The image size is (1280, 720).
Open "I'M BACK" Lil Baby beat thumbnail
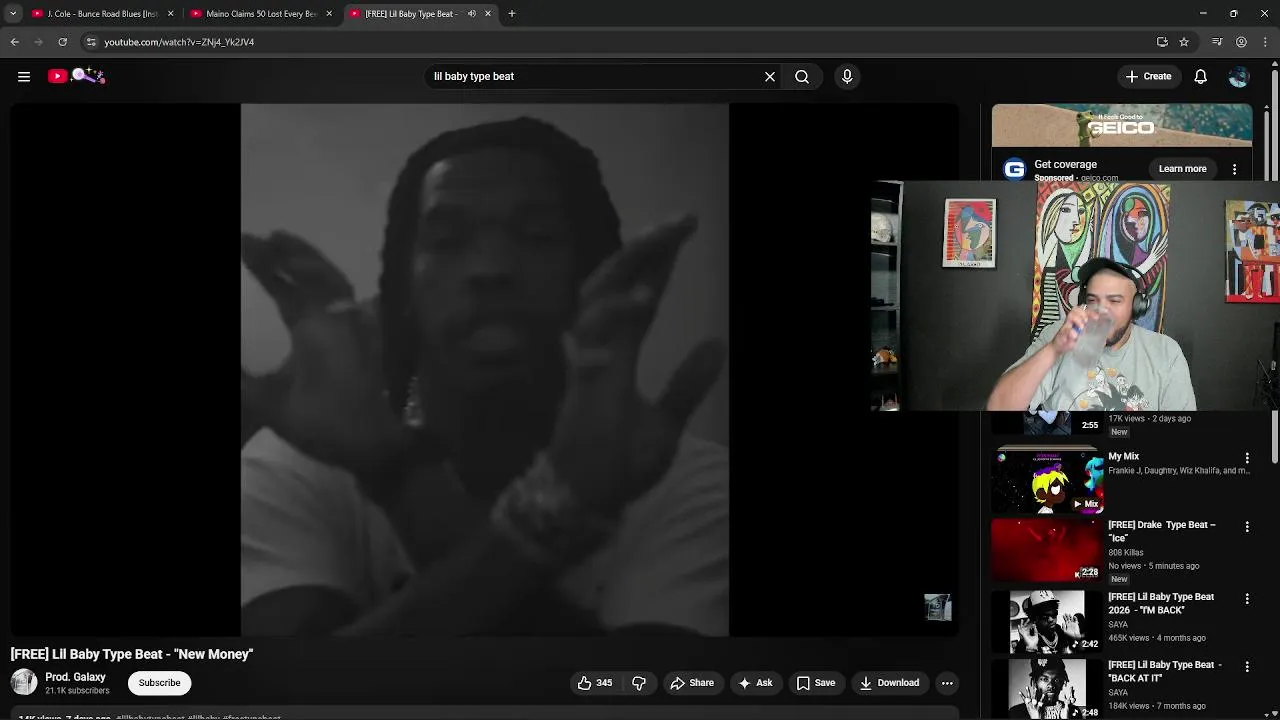1047,622
